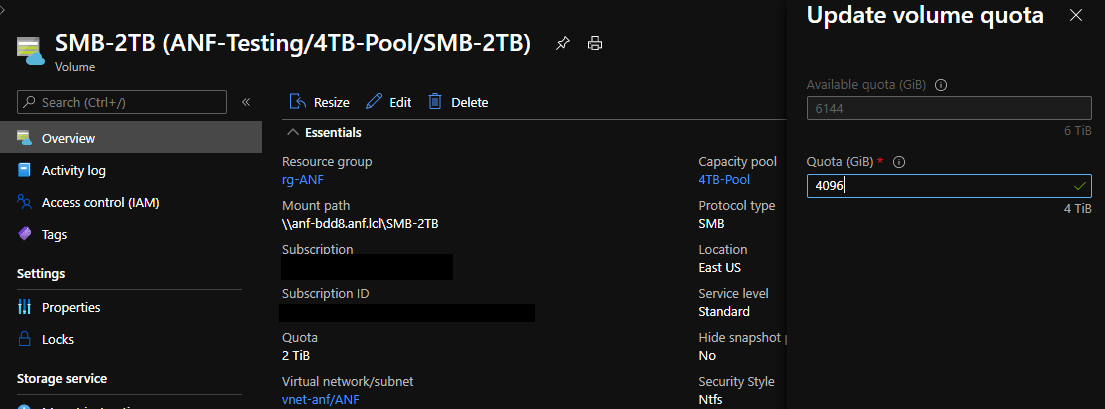This screenshot has height=409, width=1105.
Task: Collapse the left menu with double chevron
Action: point(246,102)
